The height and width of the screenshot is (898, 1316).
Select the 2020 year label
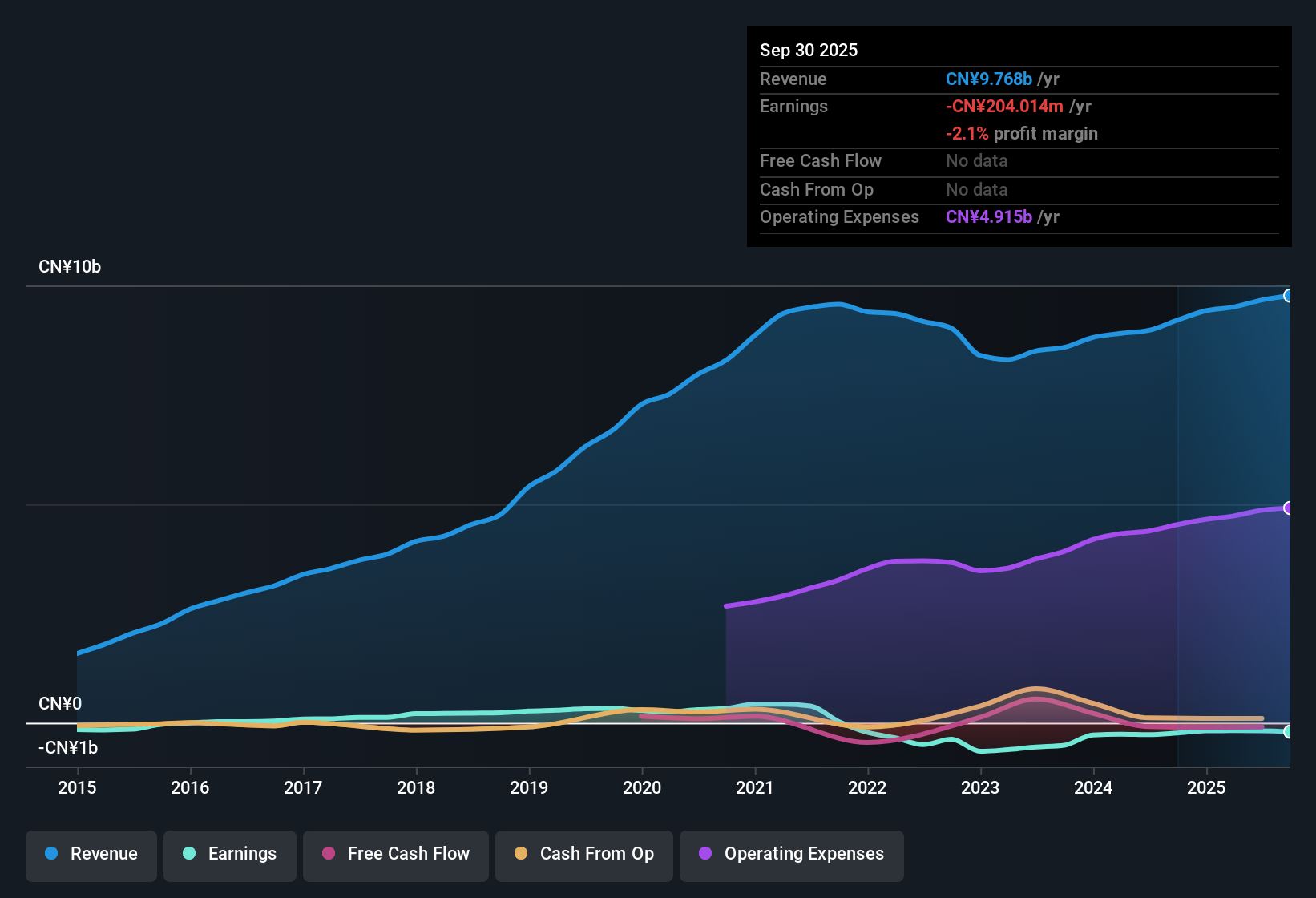[642, 788]
